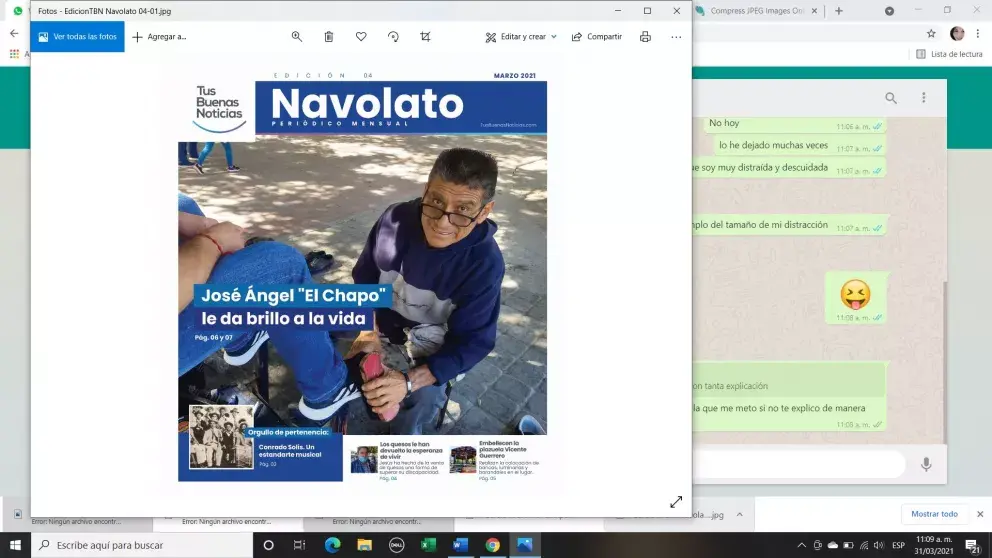Mark photo as favorite with heart icon
The width and height of the screenshot is (992, 558).
coord(361,37)
